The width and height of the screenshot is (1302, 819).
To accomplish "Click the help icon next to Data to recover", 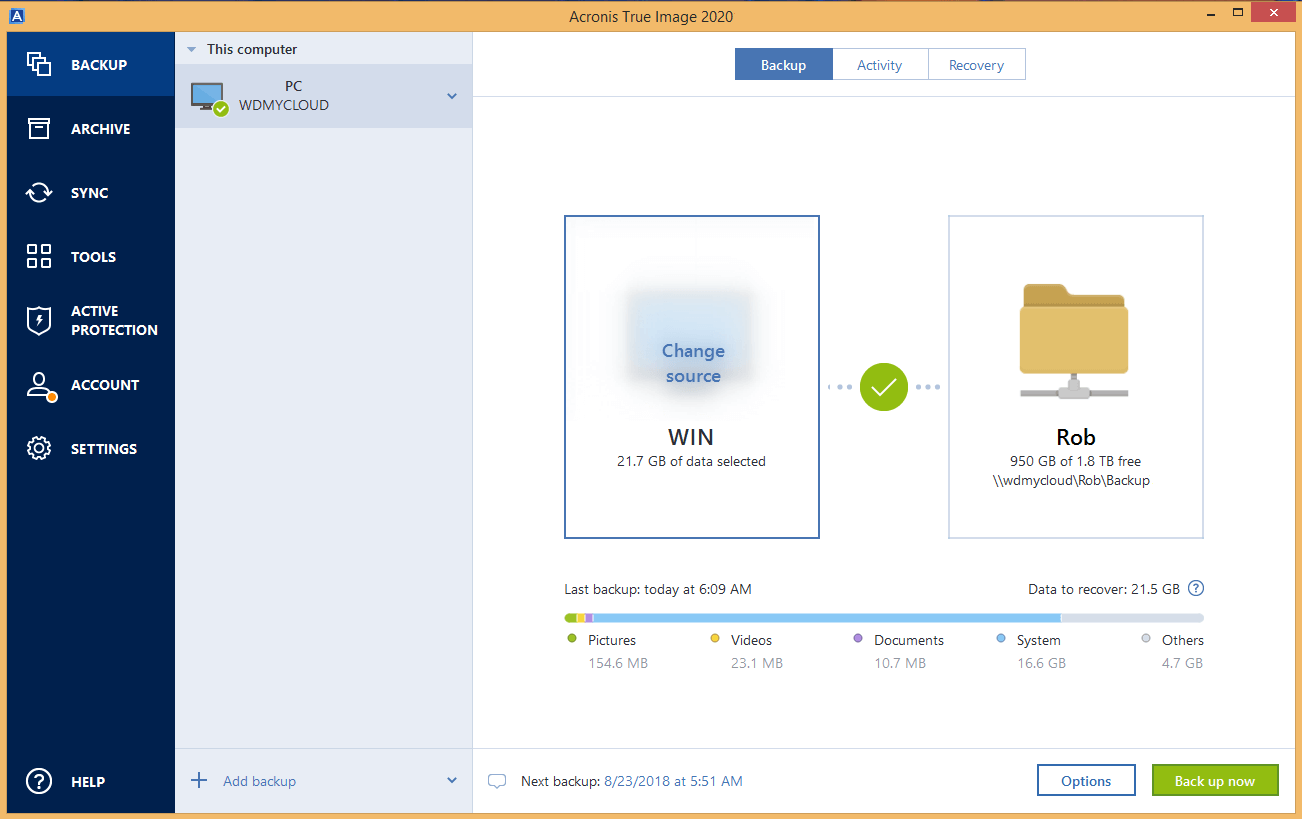I will (1195, 588).
